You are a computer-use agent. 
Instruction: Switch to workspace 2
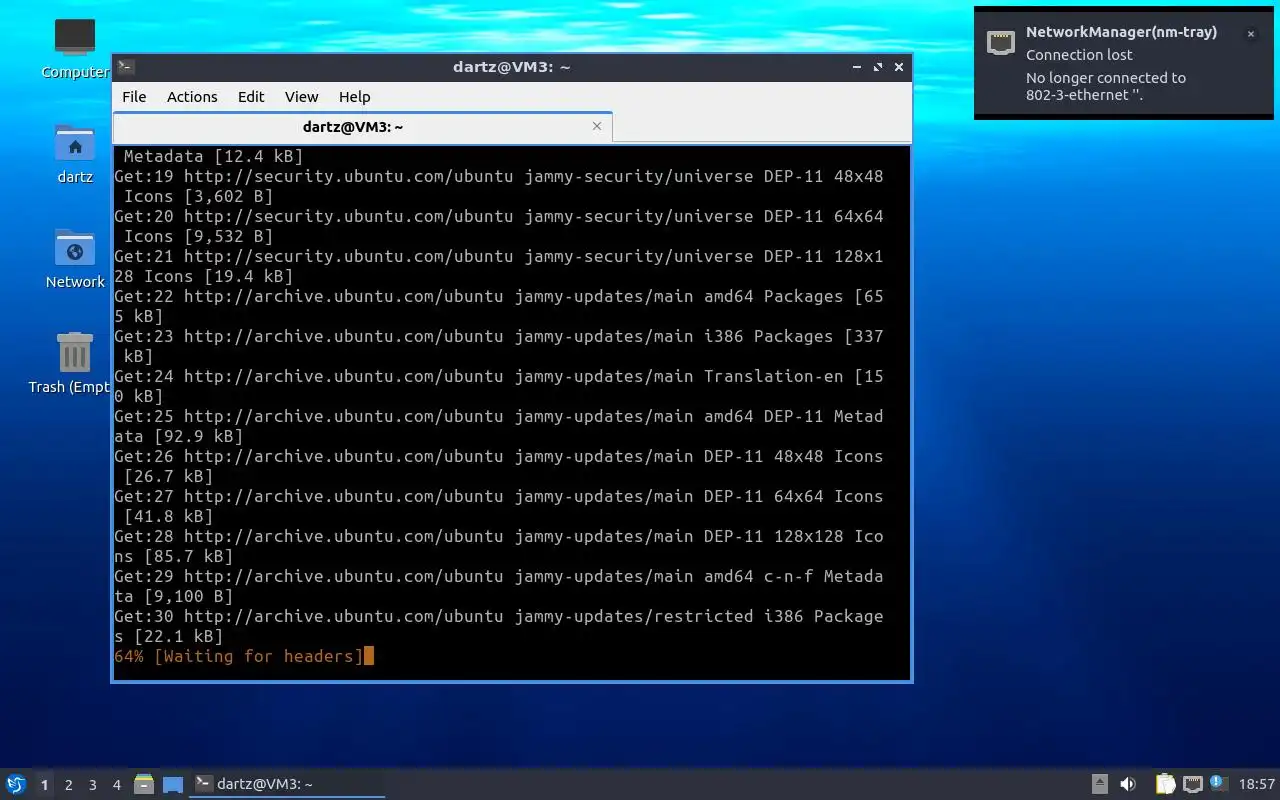(x=68, y=785)
